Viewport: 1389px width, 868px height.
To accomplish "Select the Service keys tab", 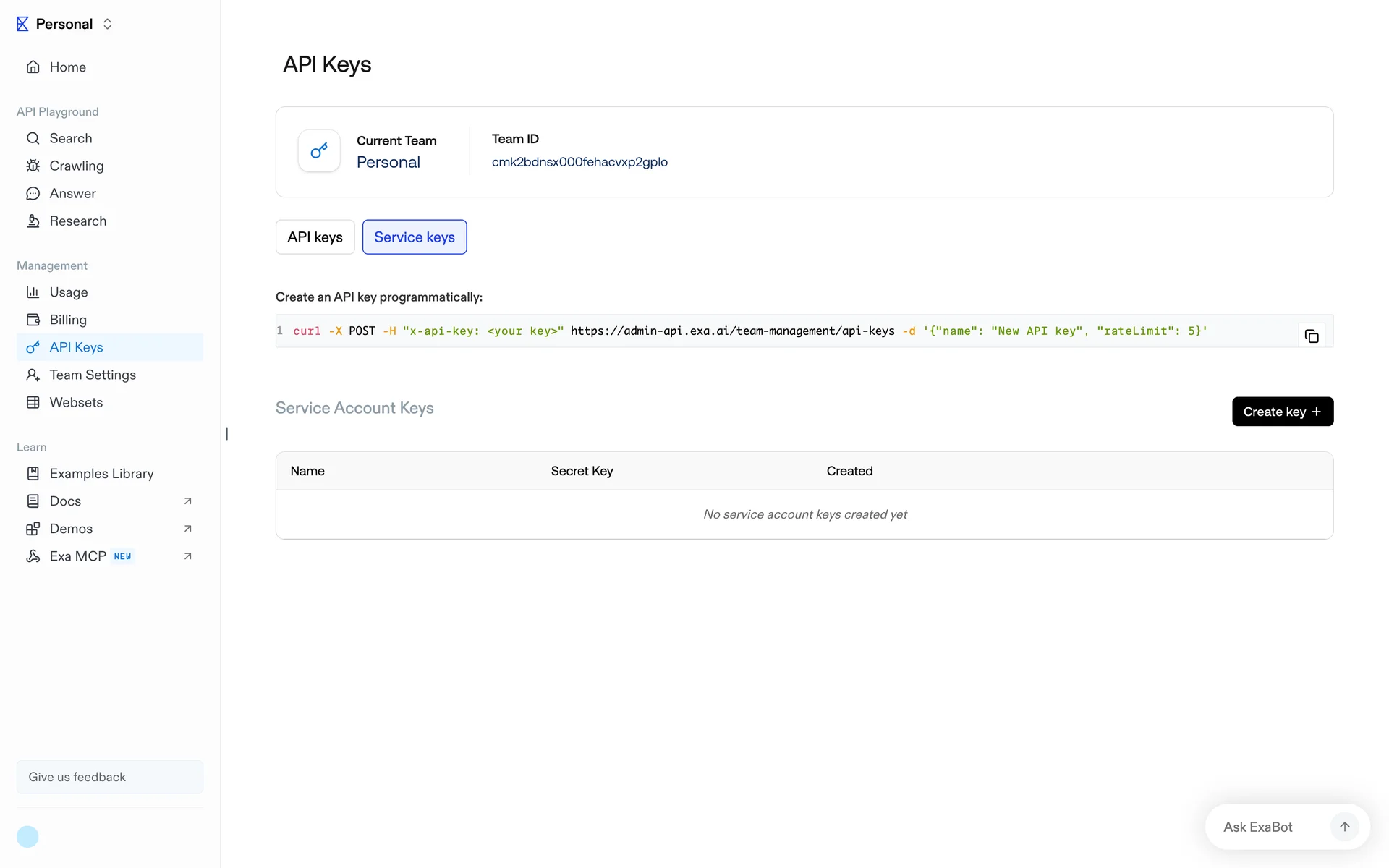I will [414, 237].
